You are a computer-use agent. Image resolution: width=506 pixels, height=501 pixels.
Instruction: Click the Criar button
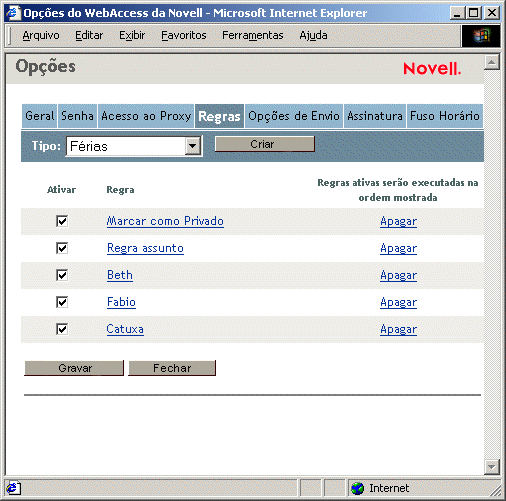click(265, 144)
